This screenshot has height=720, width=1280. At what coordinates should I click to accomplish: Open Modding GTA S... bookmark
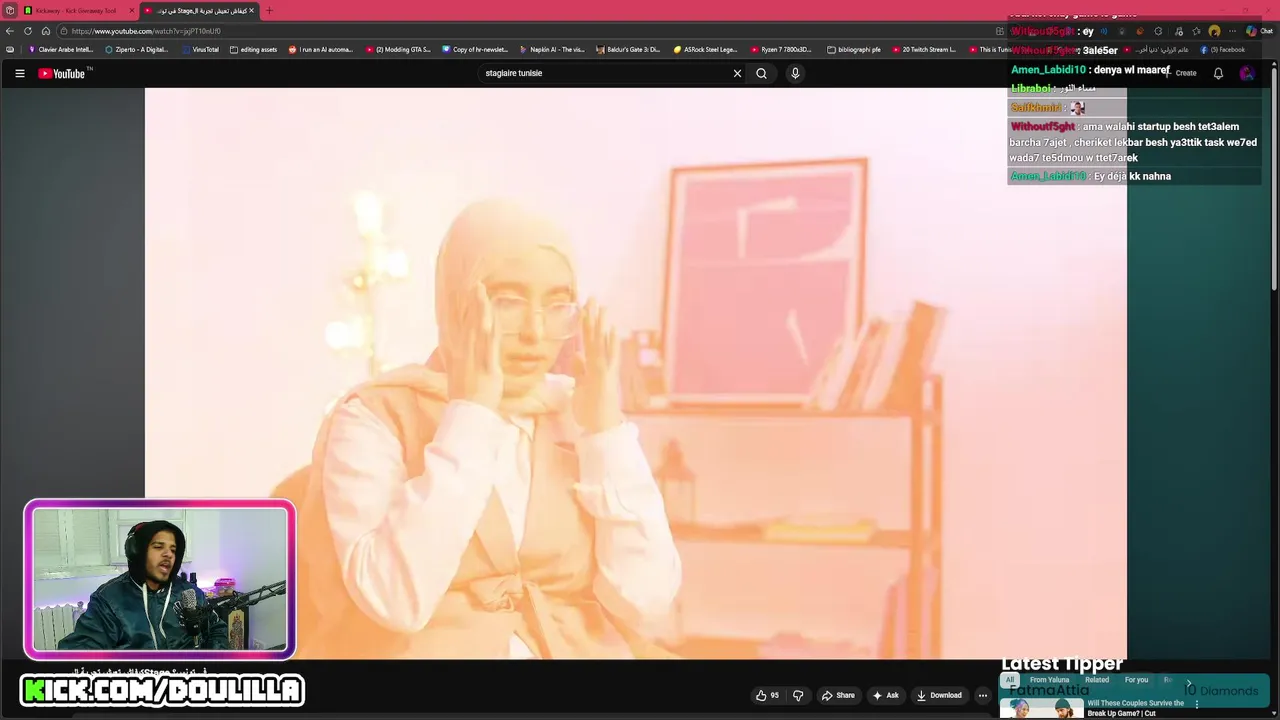[398, 49]
